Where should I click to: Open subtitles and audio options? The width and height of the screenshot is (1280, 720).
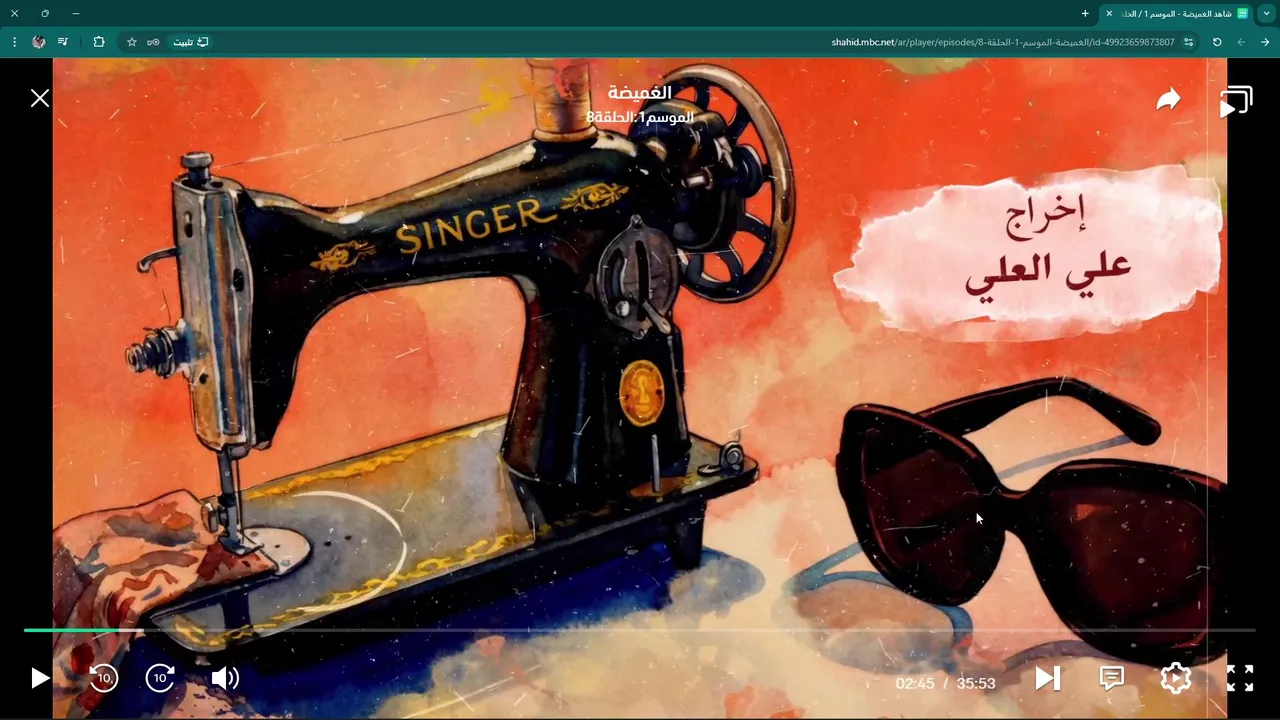point(1111,678)
